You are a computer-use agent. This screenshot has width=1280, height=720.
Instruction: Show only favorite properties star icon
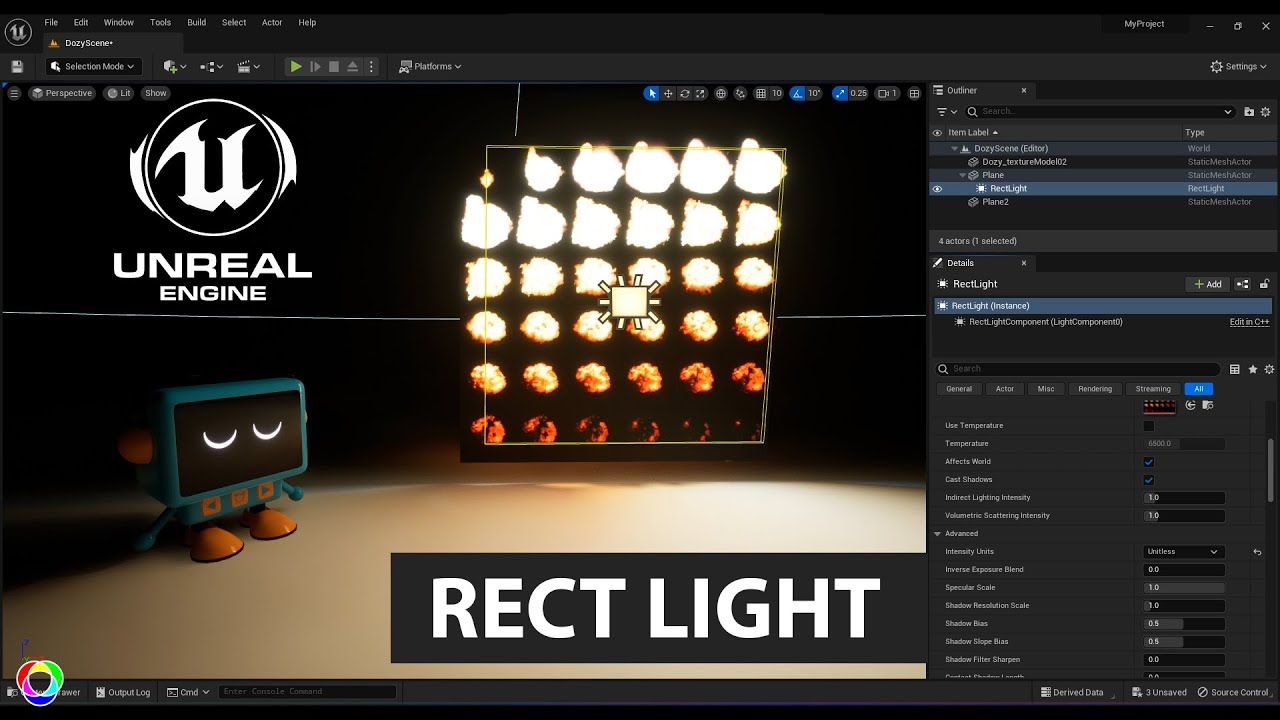(1252, 369)
